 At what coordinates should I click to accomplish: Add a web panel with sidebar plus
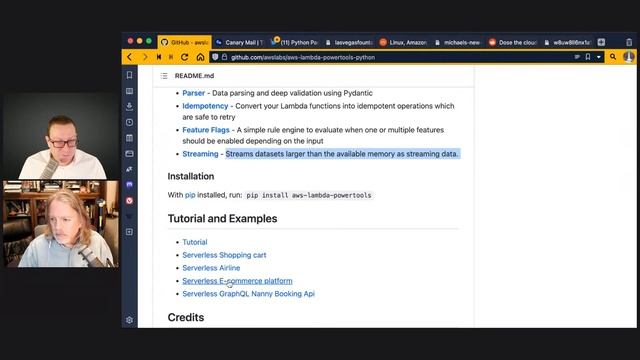[129, 232]
